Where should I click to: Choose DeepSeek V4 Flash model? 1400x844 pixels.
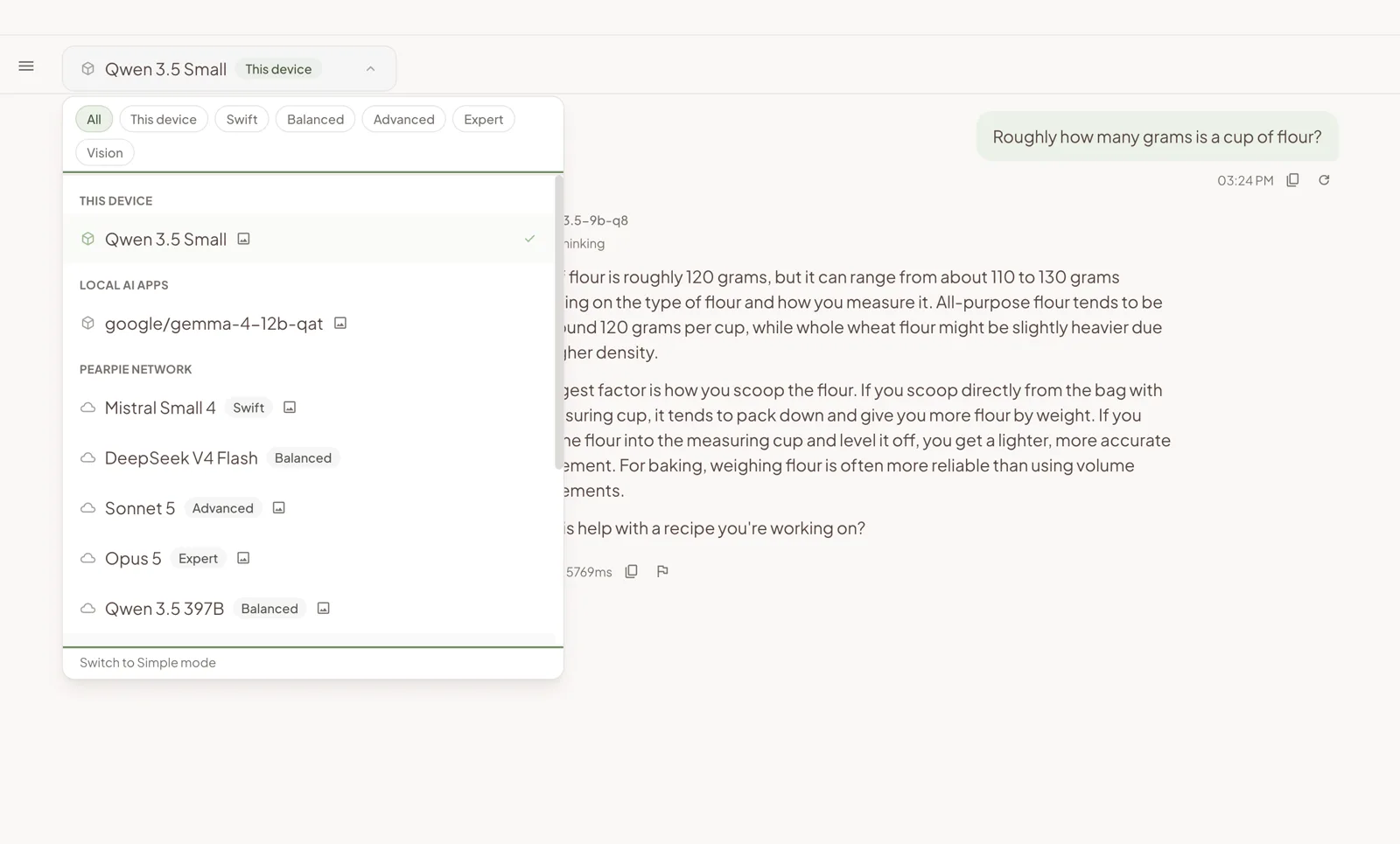click(309, 458)
